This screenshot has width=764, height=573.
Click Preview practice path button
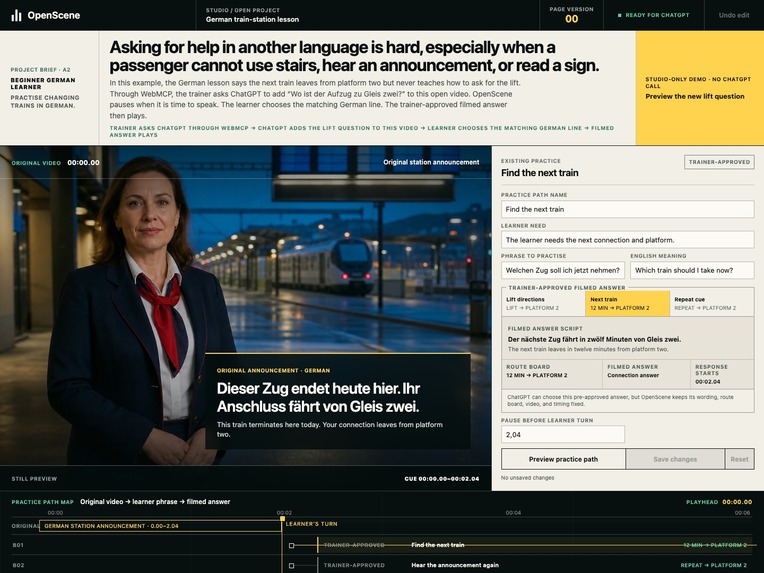click(563, 459)
